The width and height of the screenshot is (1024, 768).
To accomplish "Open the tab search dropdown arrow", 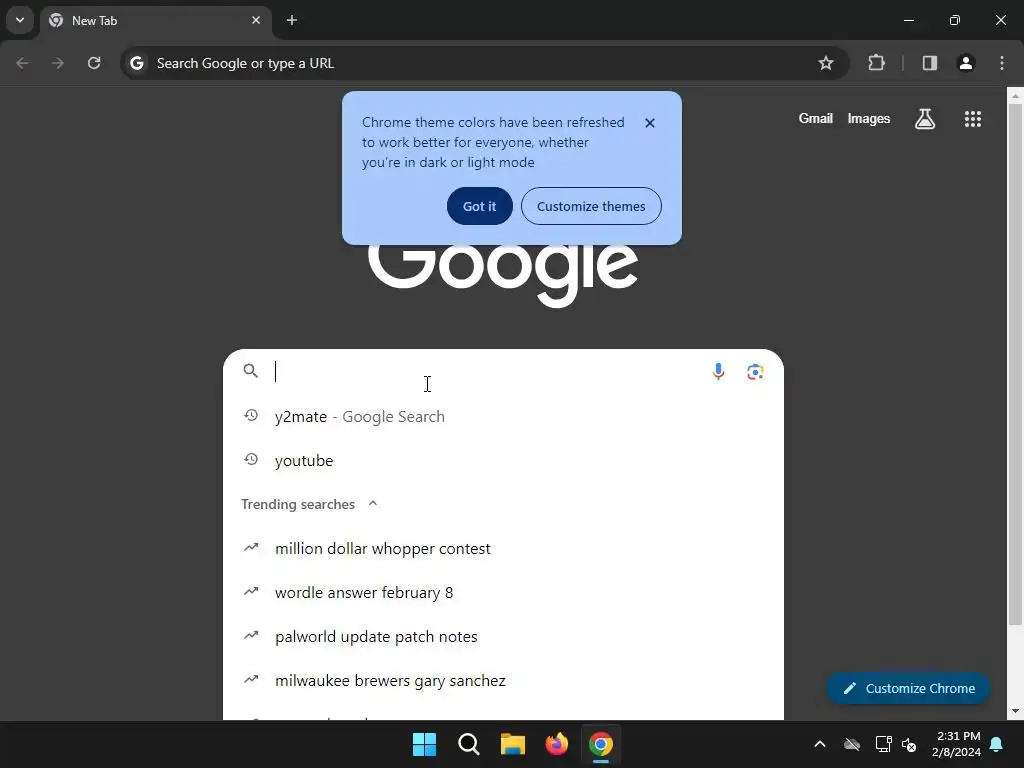I will 20,20.
